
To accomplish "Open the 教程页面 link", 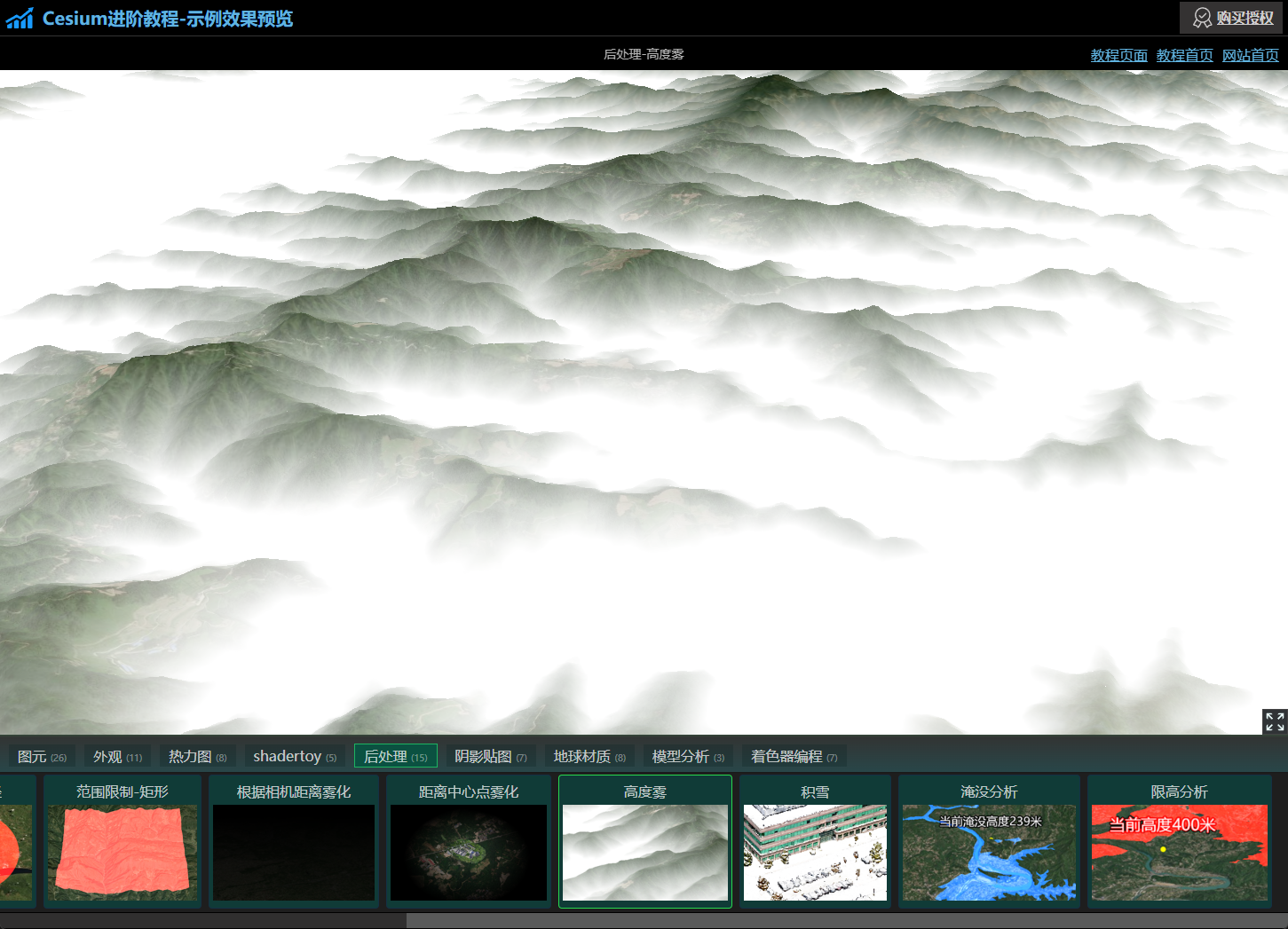I will [x=1118, y=55].
